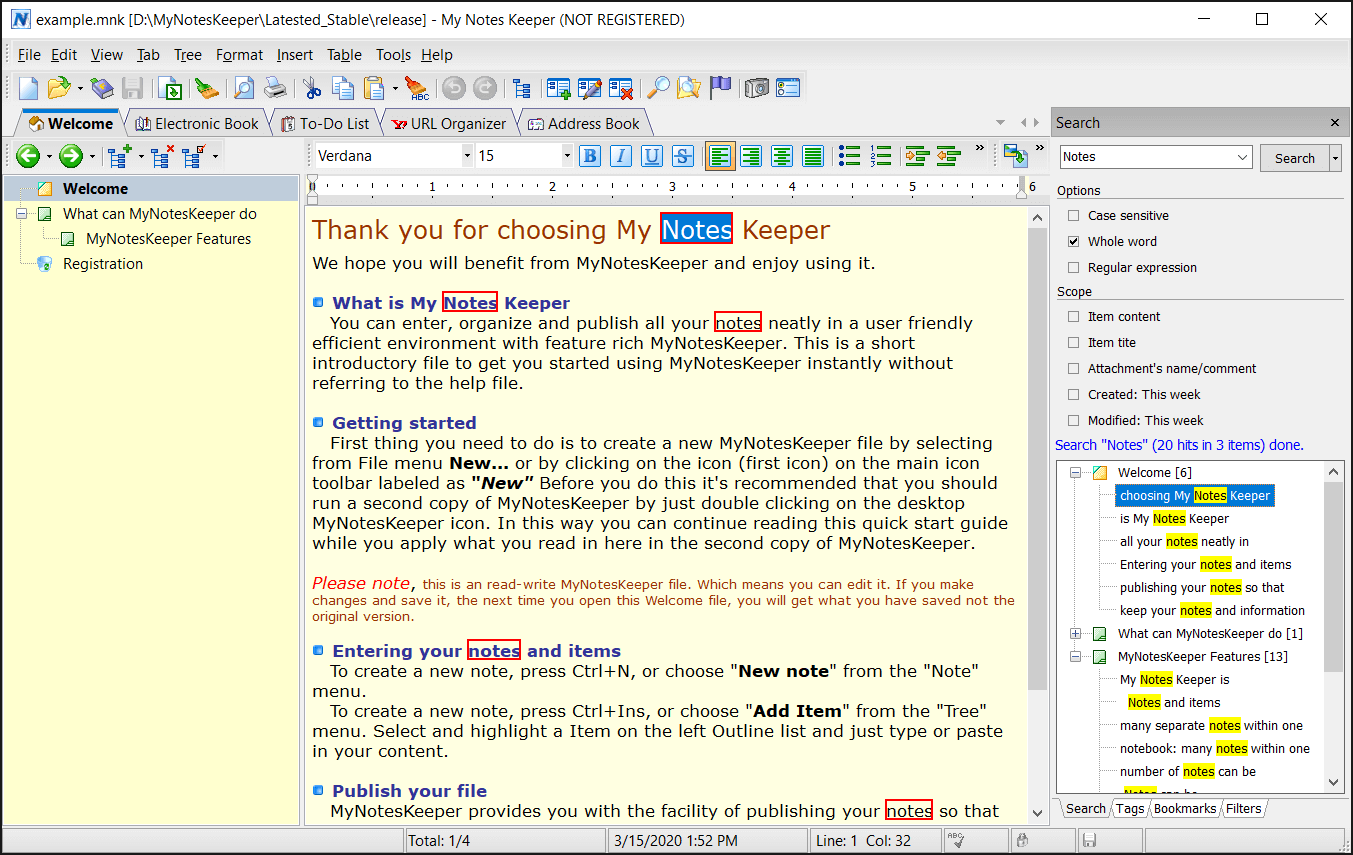This screenshot has width=1353, height=855.
Task: Enable the Case sensitive option
Action: click(x=1074, y=216)
